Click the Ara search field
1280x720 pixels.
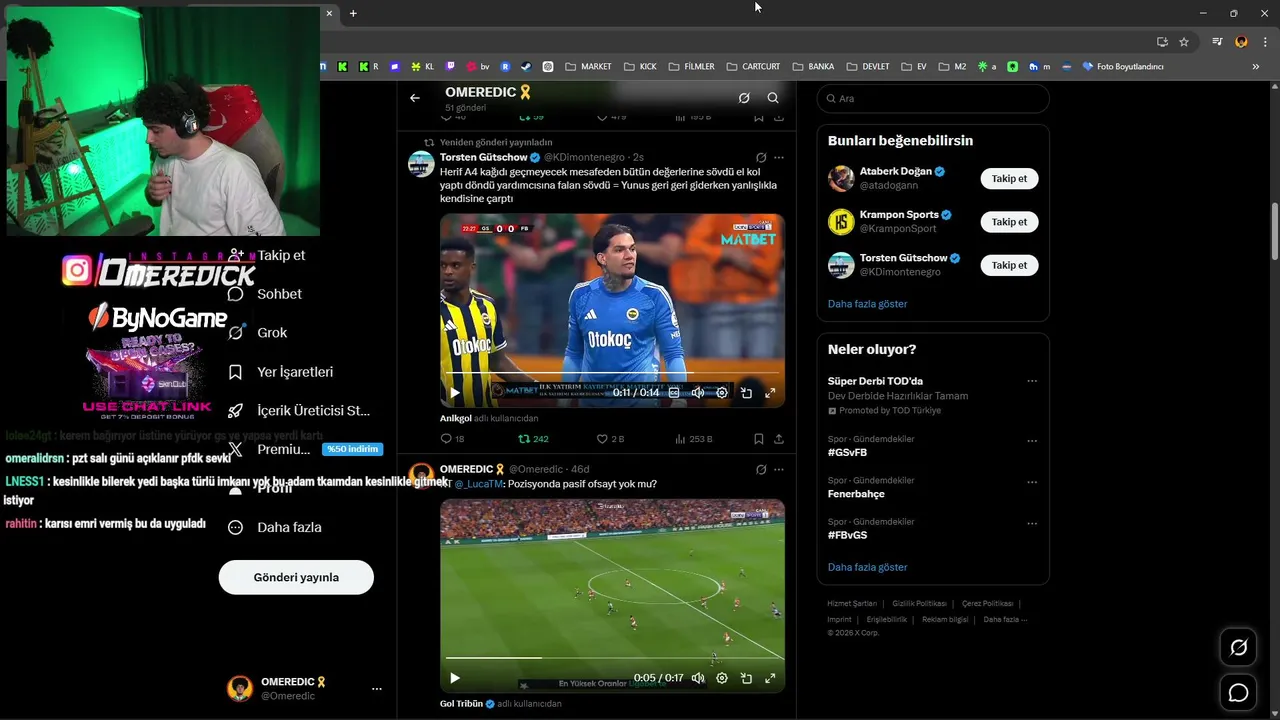point(933,98)
